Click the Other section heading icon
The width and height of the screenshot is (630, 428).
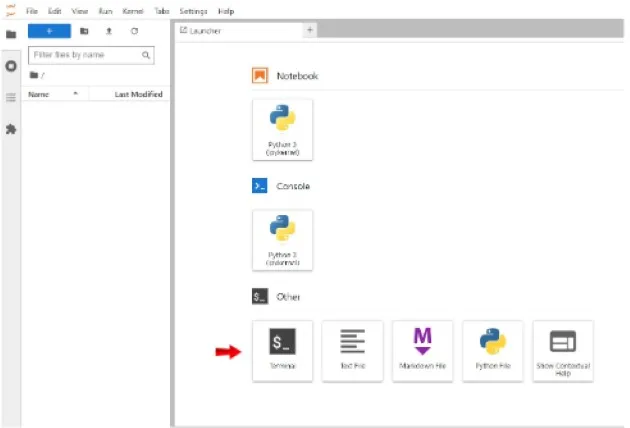tap(260, 297)
